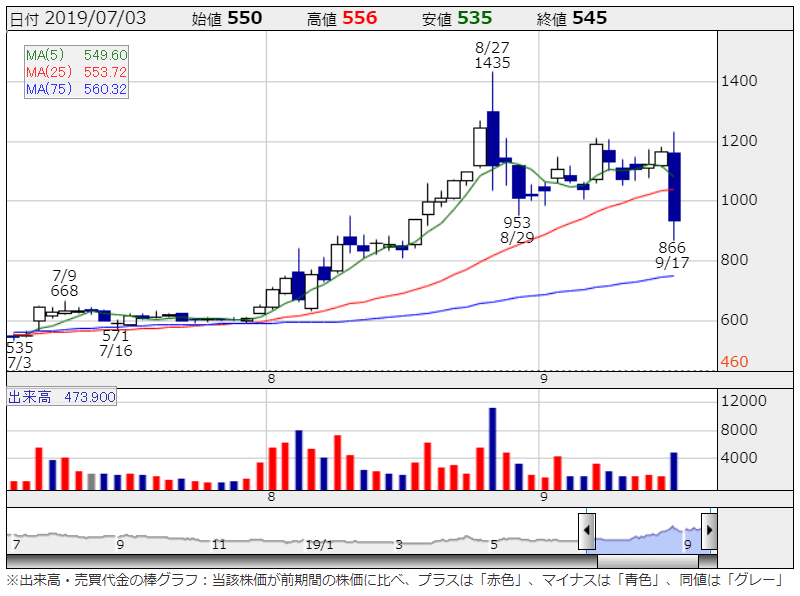Click the 19/1 label in the overview timeline

point(319,545)
